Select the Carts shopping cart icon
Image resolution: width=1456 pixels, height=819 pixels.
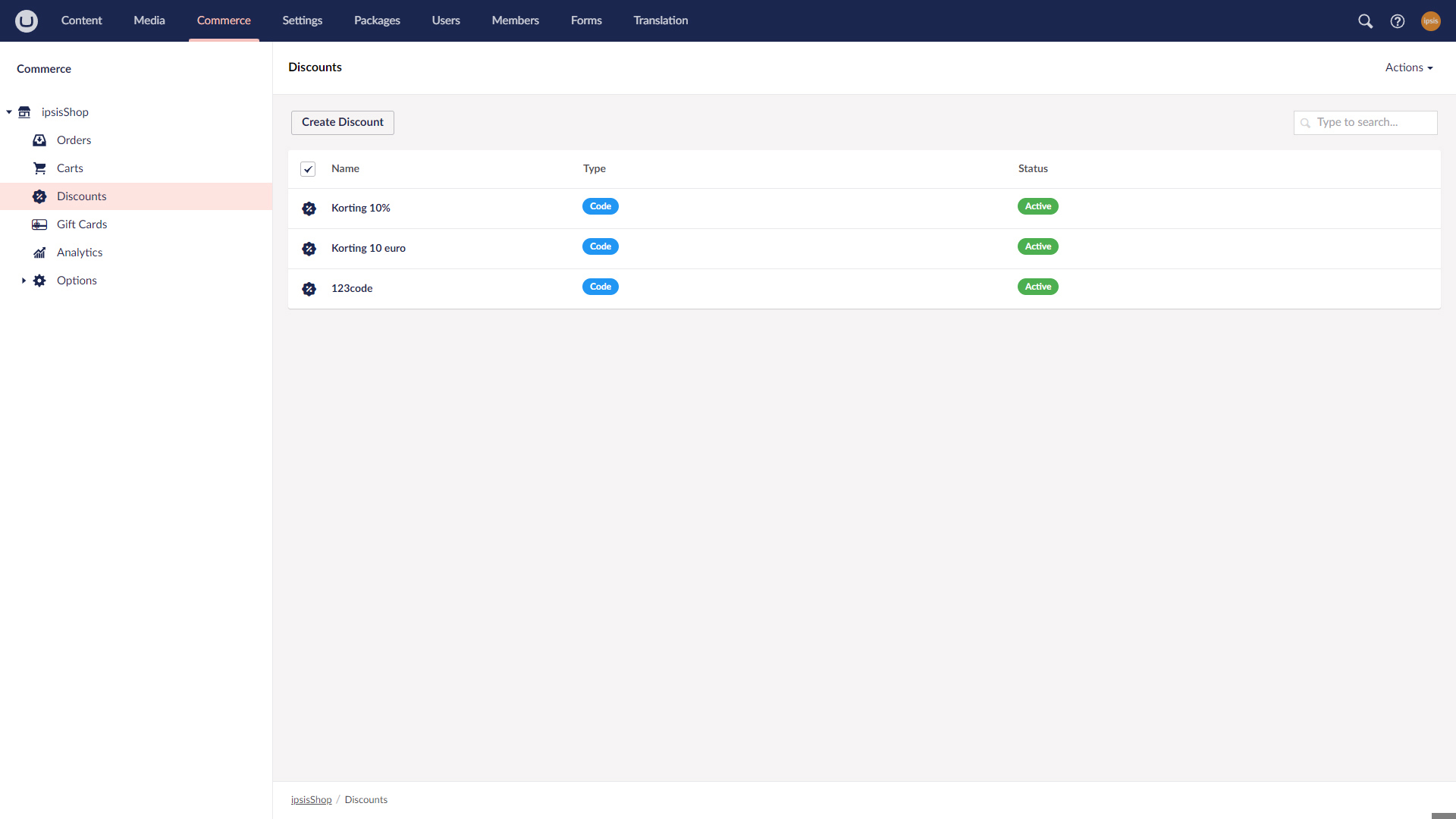coord(39,168)
